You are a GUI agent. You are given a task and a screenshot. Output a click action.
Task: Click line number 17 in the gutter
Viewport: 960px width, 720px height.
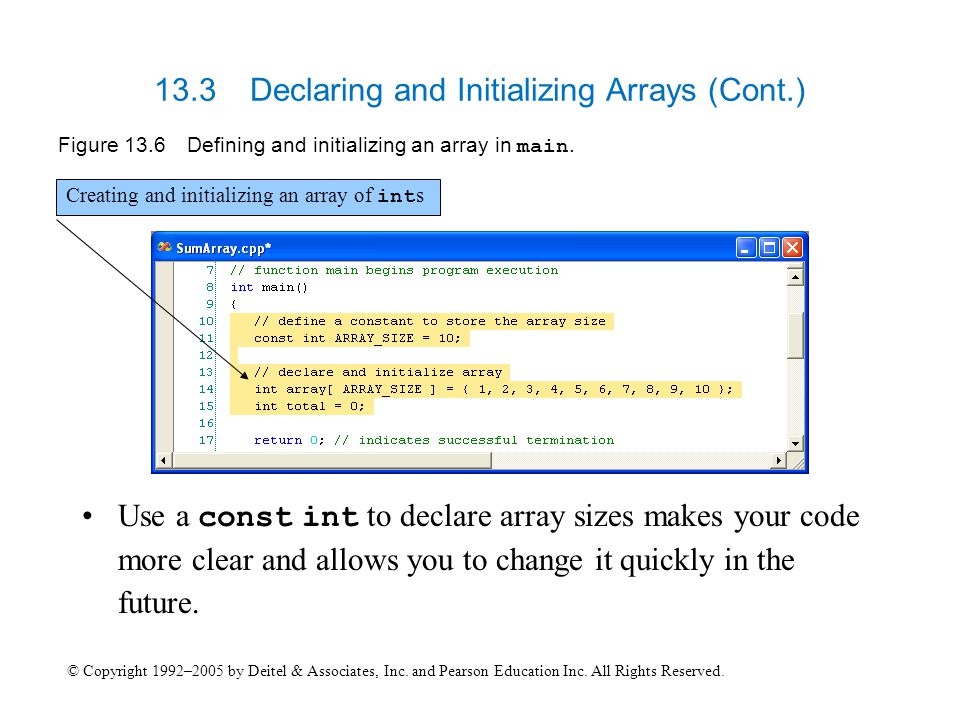pos(206,440)
